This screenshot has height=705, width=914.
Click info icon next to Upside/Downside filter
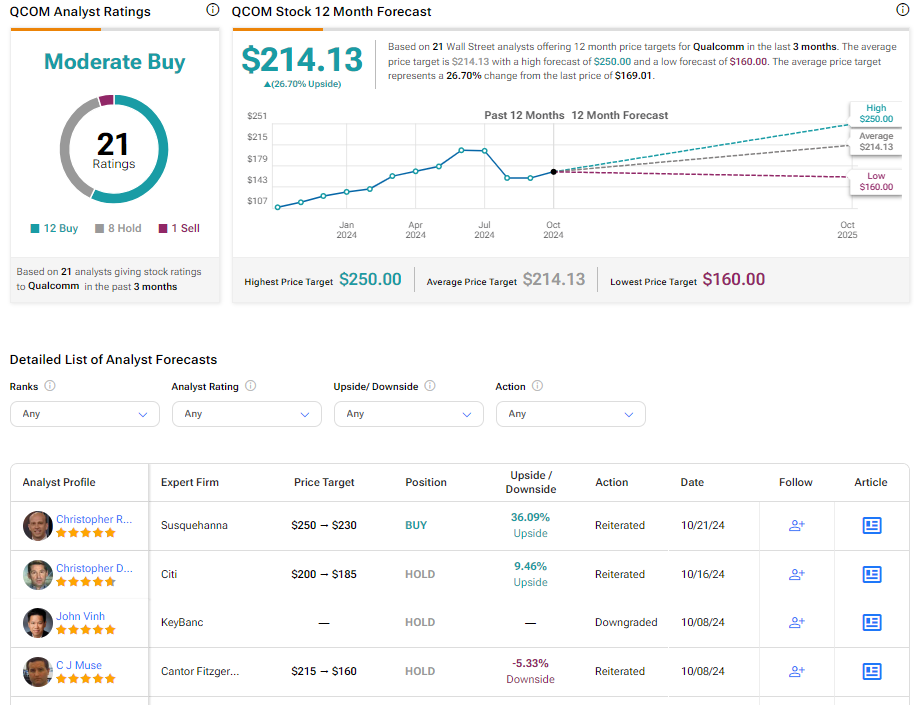pyautogui.click(x=430, y=386)
